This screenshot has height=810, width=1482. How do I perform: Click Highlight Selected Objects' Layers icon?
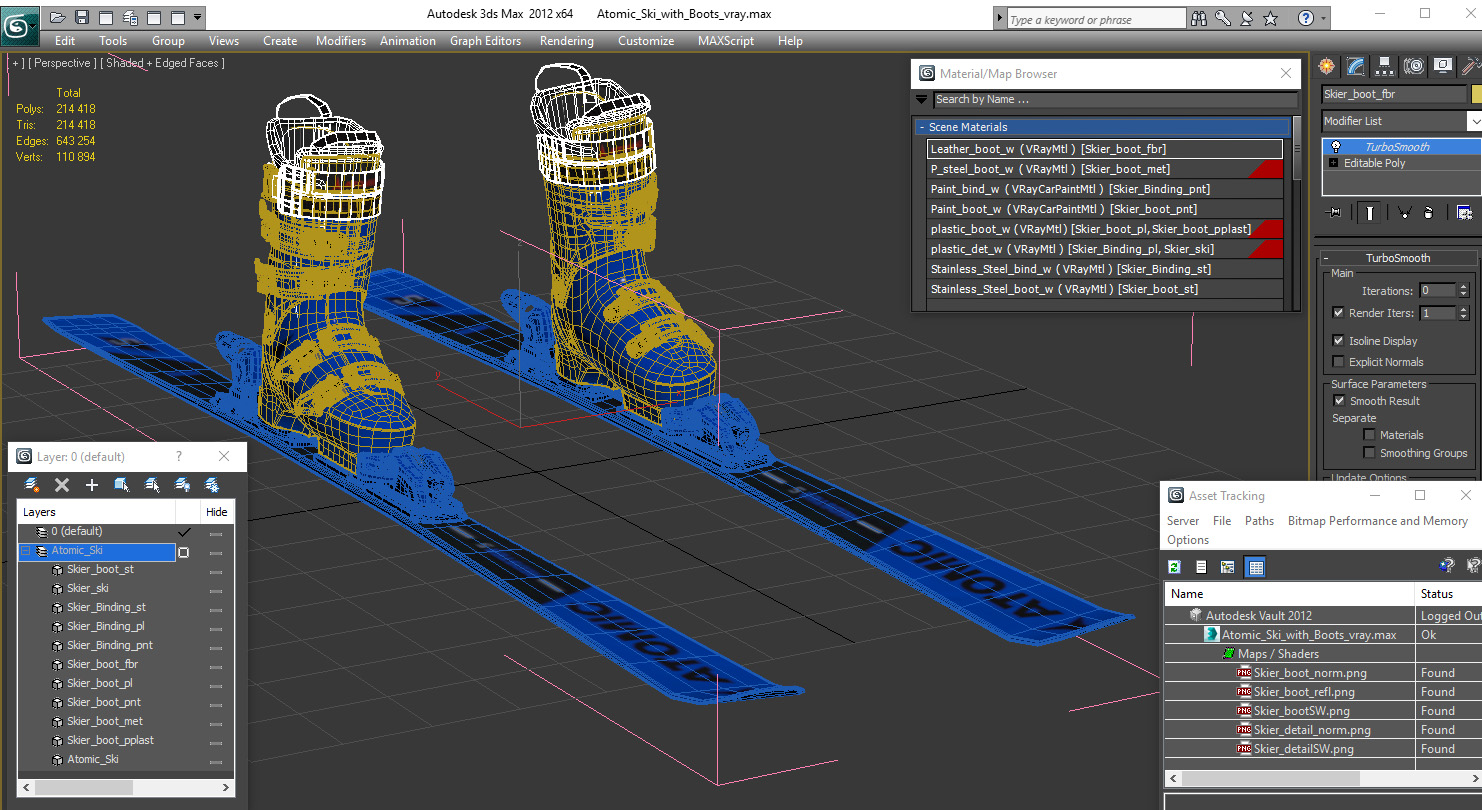[152, 485]
